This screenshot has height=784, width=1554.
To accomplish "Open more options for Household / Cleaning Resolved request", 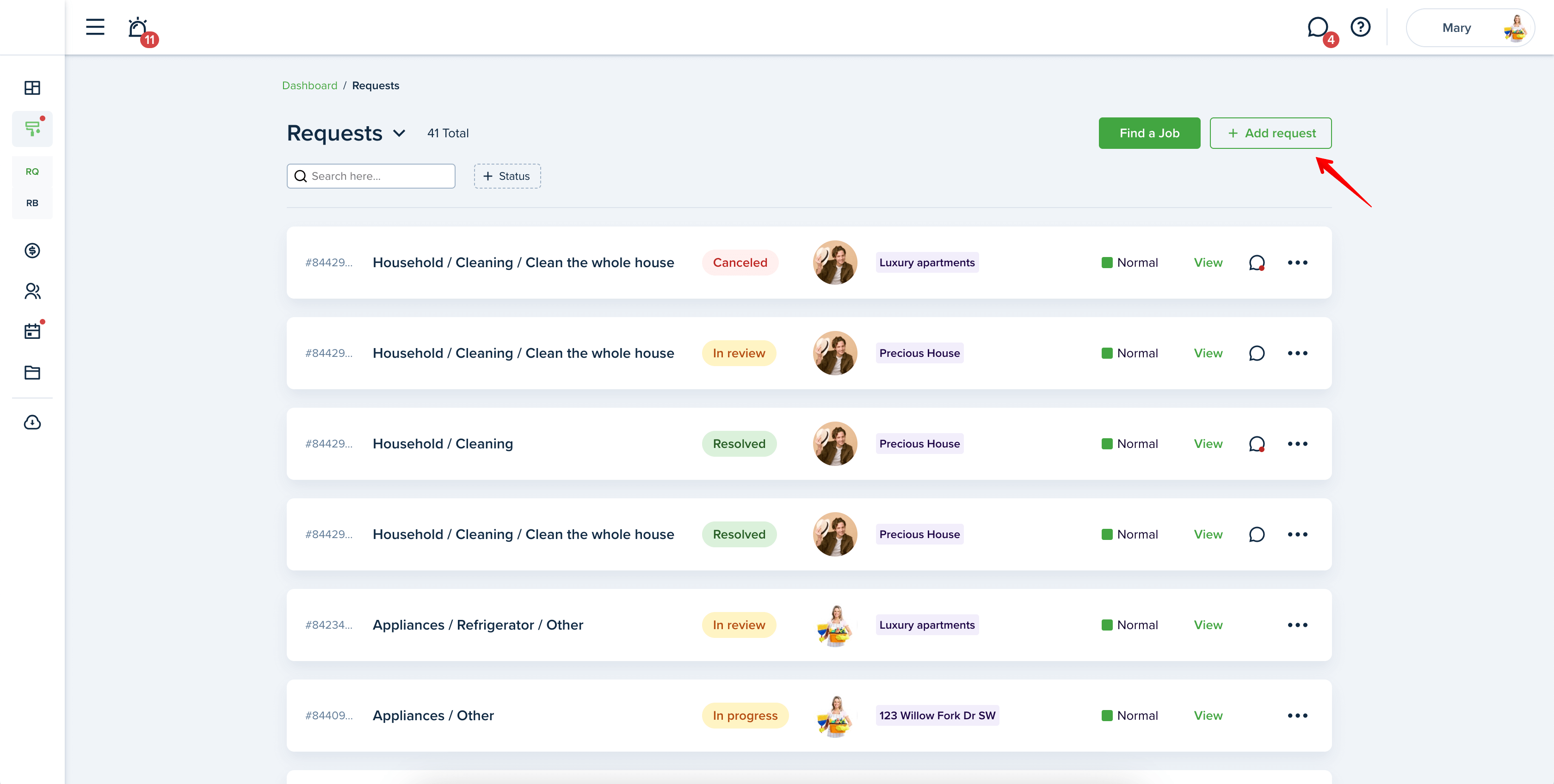I will pyautogui.click(x=1298, y=444).
